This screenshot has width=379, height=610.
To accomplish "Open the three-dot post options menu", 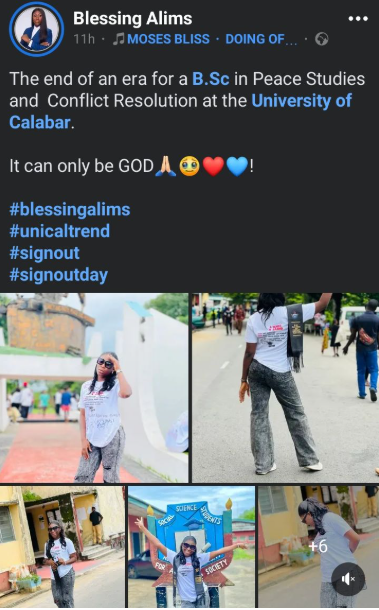I will [x=358, y=19].
